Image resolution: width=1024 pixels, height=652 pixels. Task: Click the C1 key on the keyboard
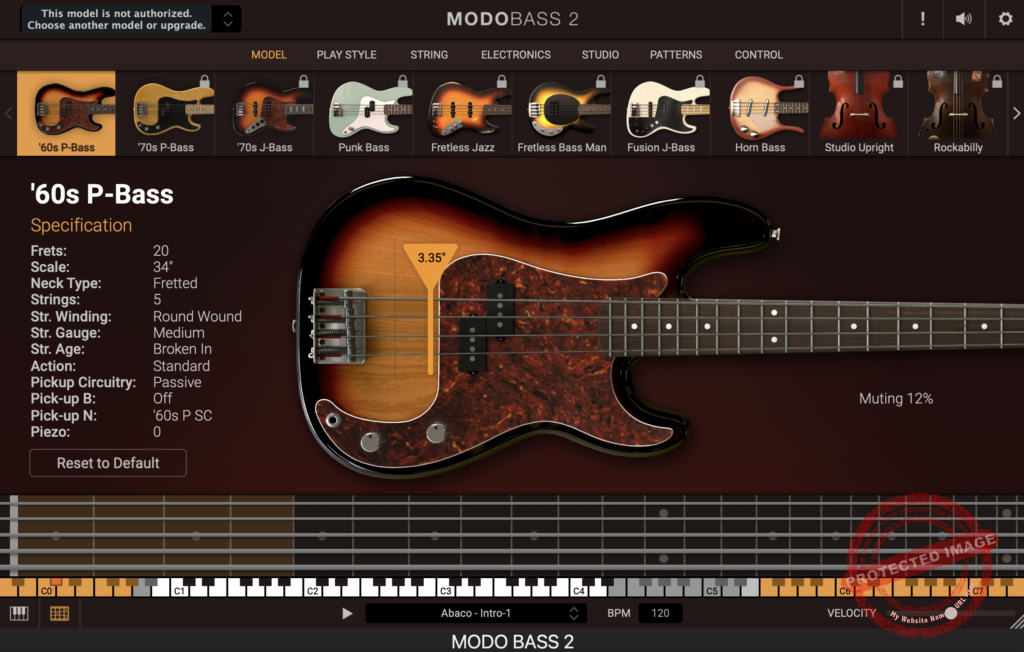180,590
